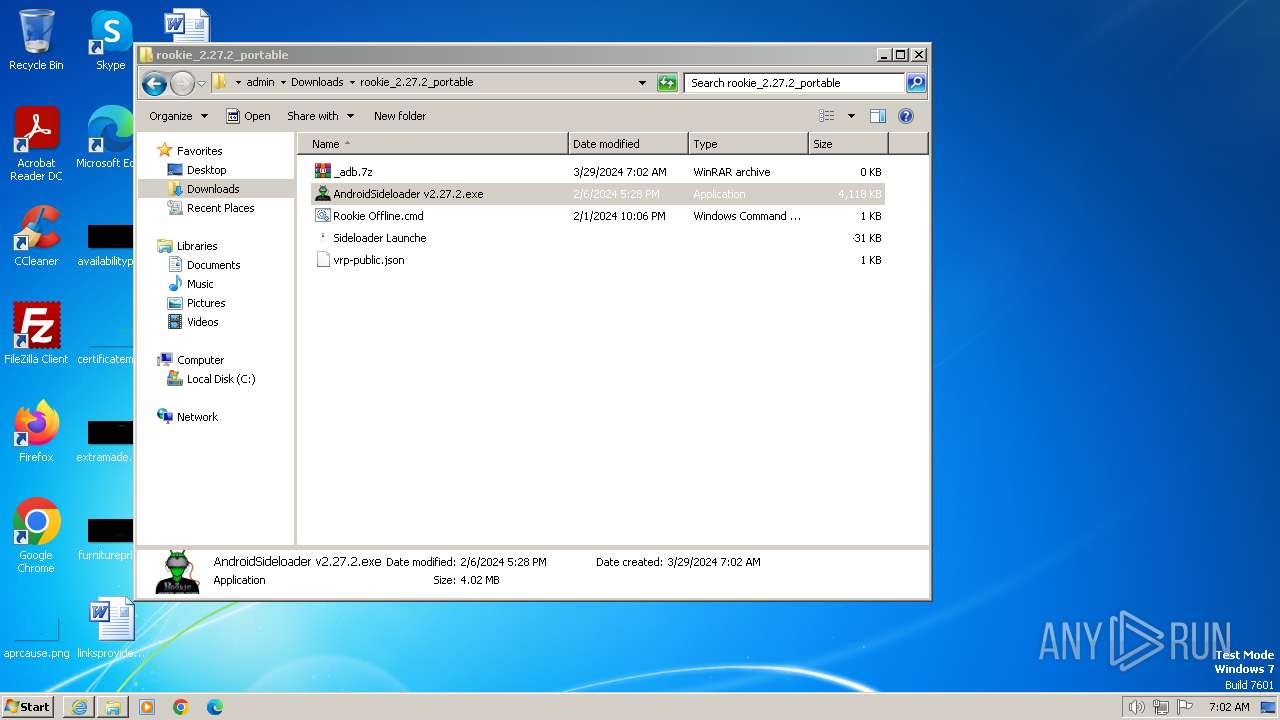Open the Documents library

[213, 265]
